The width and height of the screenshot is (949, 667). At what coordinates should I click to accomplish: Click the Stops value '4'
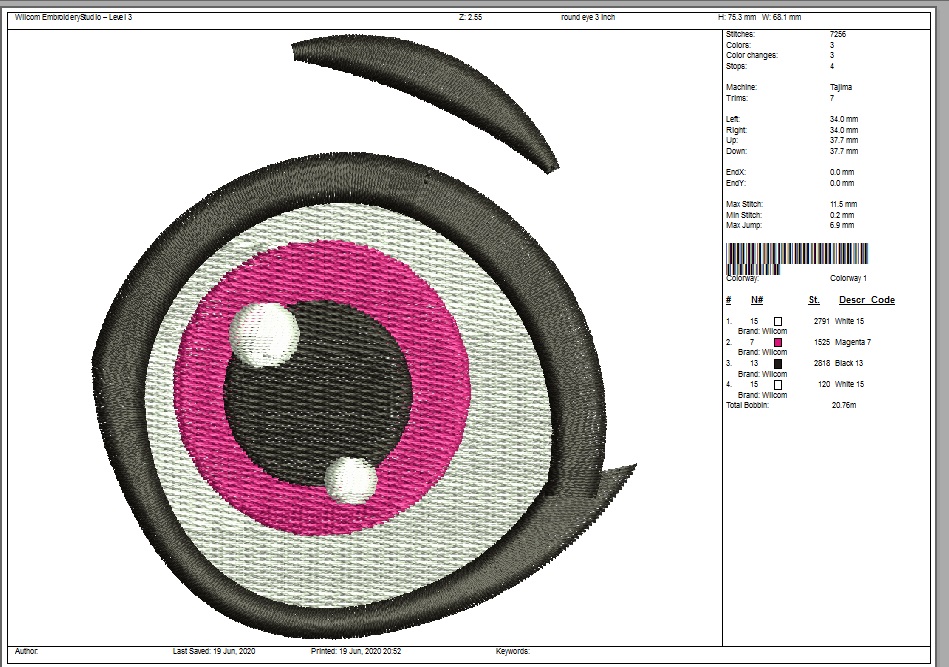pos(832,66)
